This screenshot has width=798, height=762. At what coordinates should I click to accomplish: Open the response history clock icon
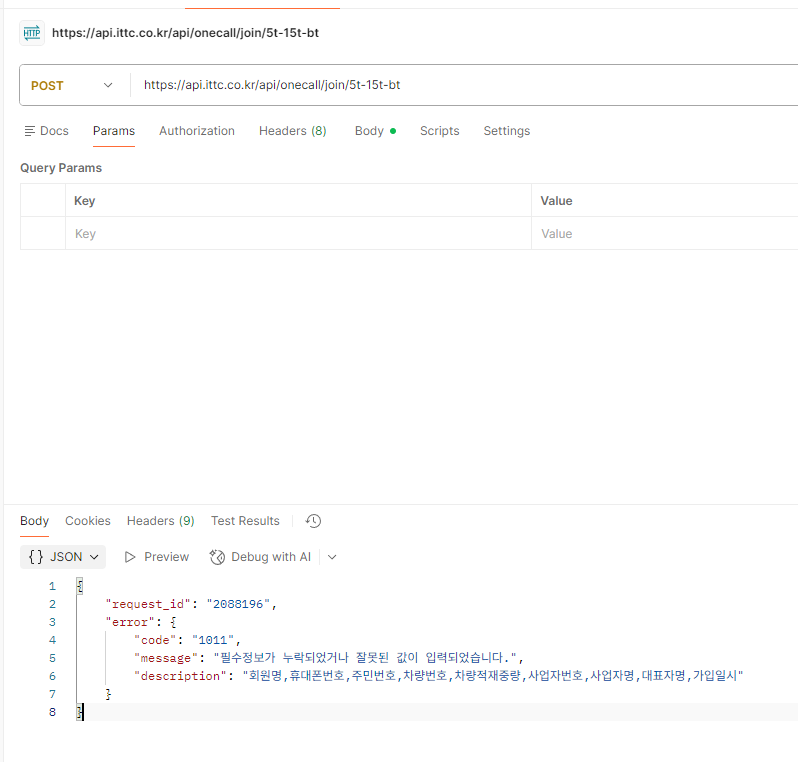tap(313, 521)
